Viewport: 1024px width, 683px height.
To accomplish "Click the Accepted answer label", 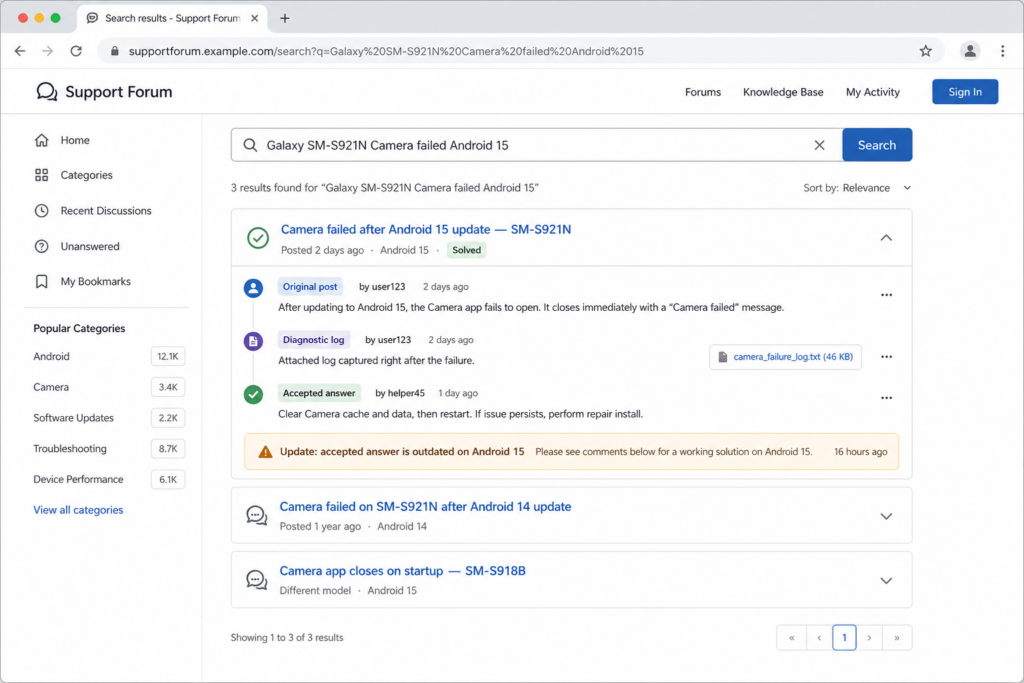I will point(319,393).
